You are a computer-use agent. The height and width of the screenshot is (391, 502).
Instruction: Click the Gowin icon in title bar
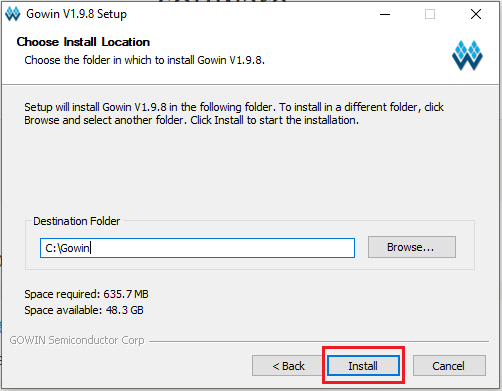(x=13, y=14)
